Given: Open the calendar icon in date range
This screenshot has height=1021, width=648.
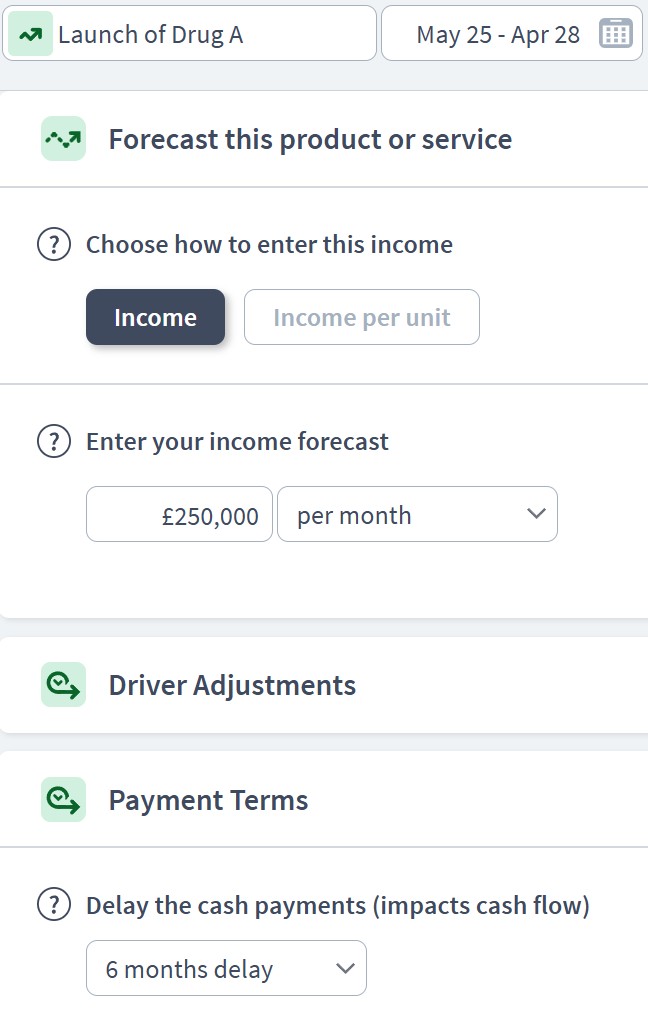Looking at the screenshot, I should 615,34.
